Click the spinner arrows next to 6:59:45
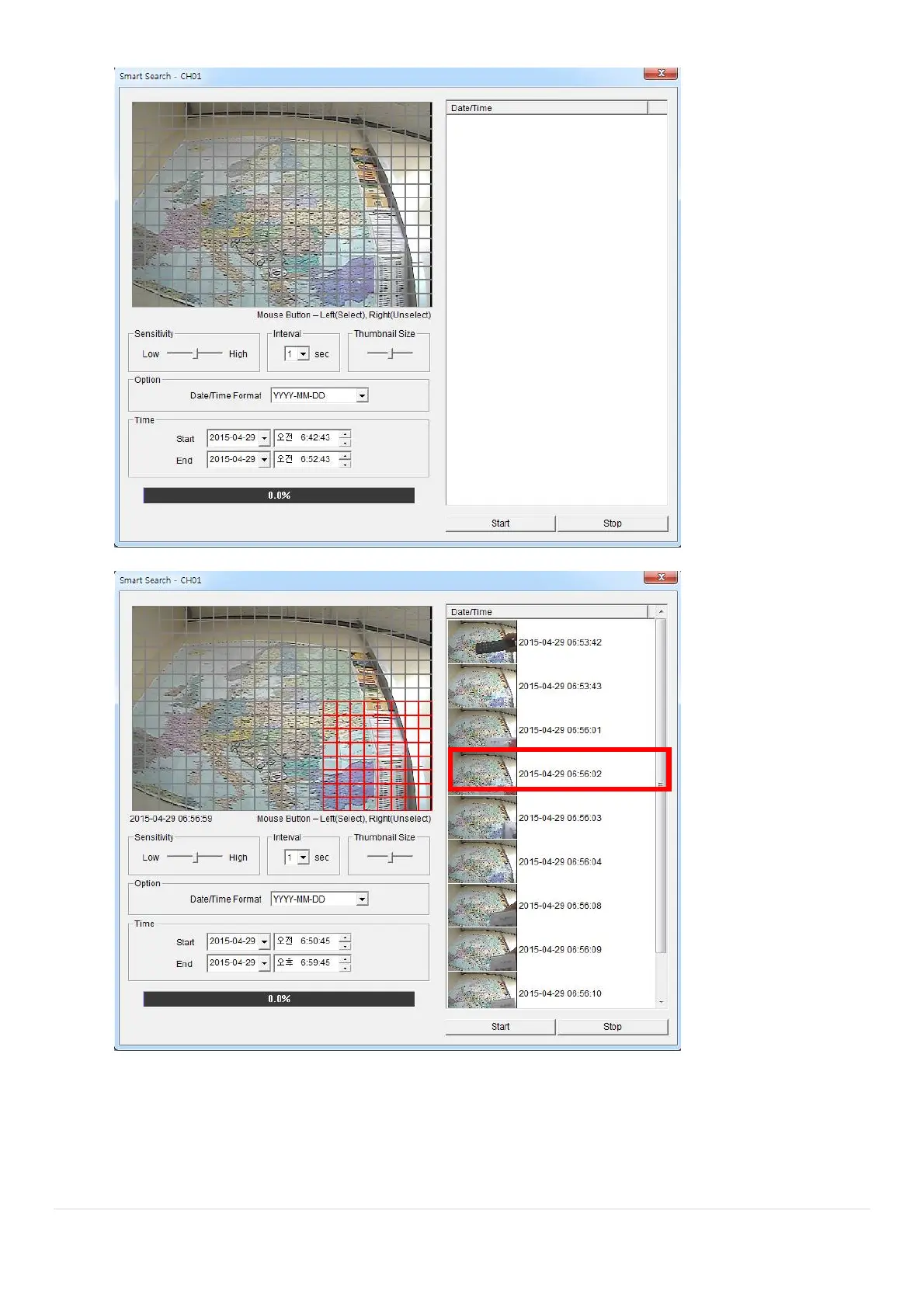Viewport: 924px width, 1308px height. click(x=345, y=963)
